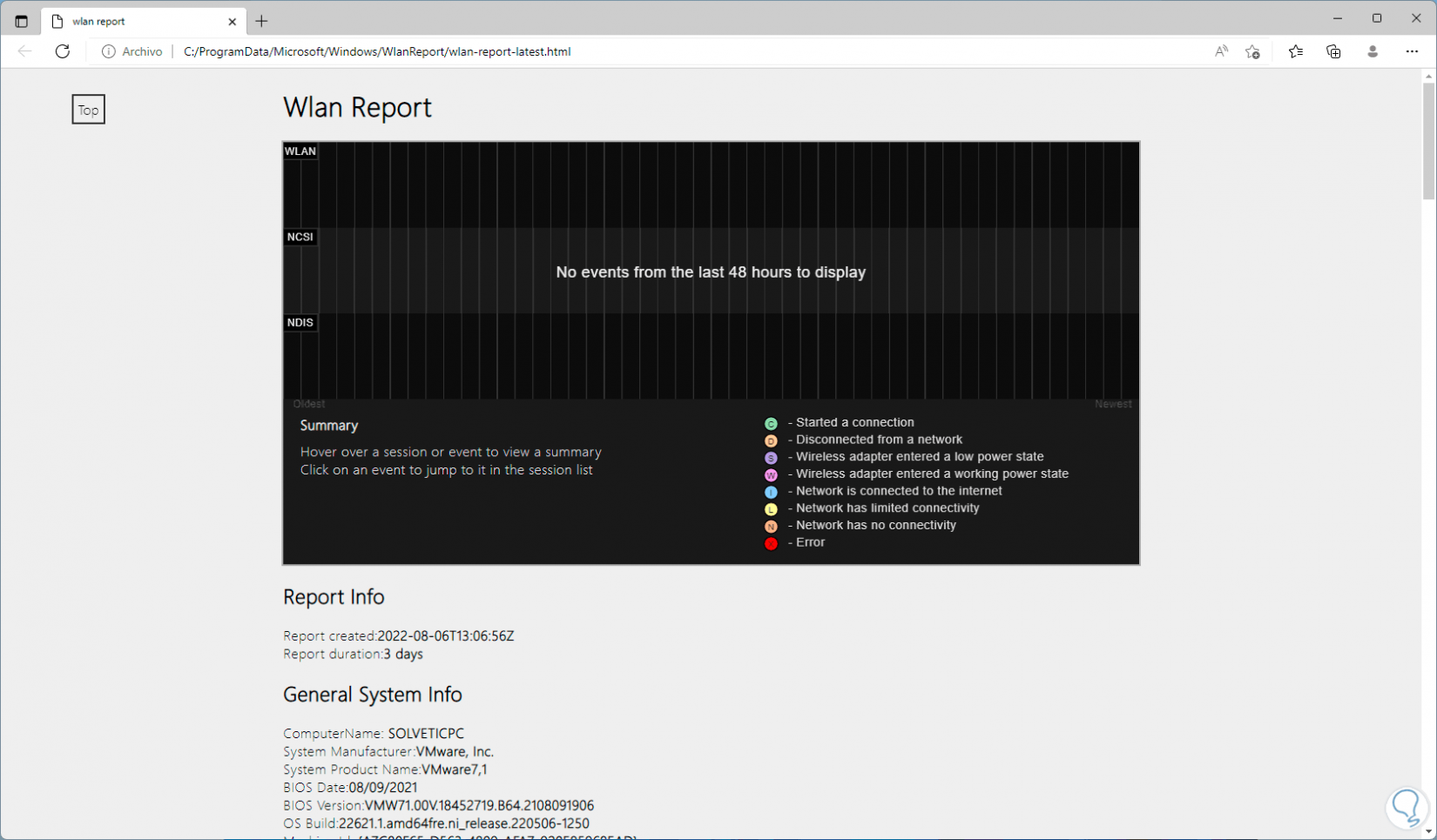Click the SOLVETICPC computer name
1437x840 pixels.
point(426,734)
